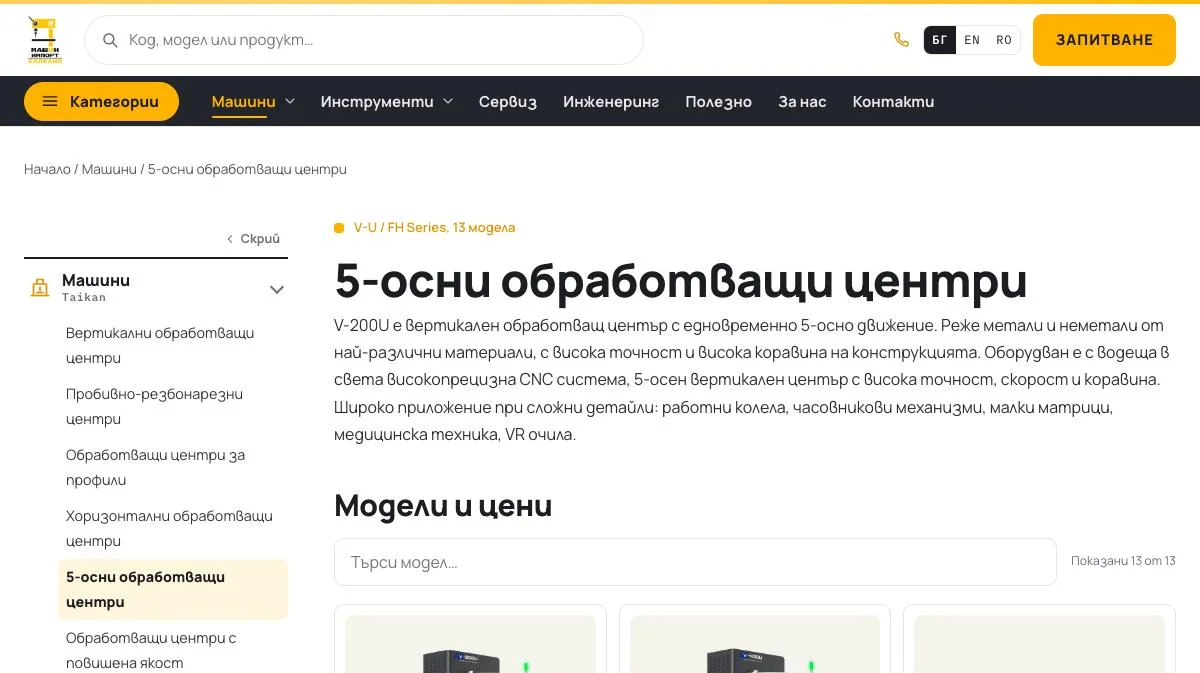Switch language to БГ

click(940, 40)
